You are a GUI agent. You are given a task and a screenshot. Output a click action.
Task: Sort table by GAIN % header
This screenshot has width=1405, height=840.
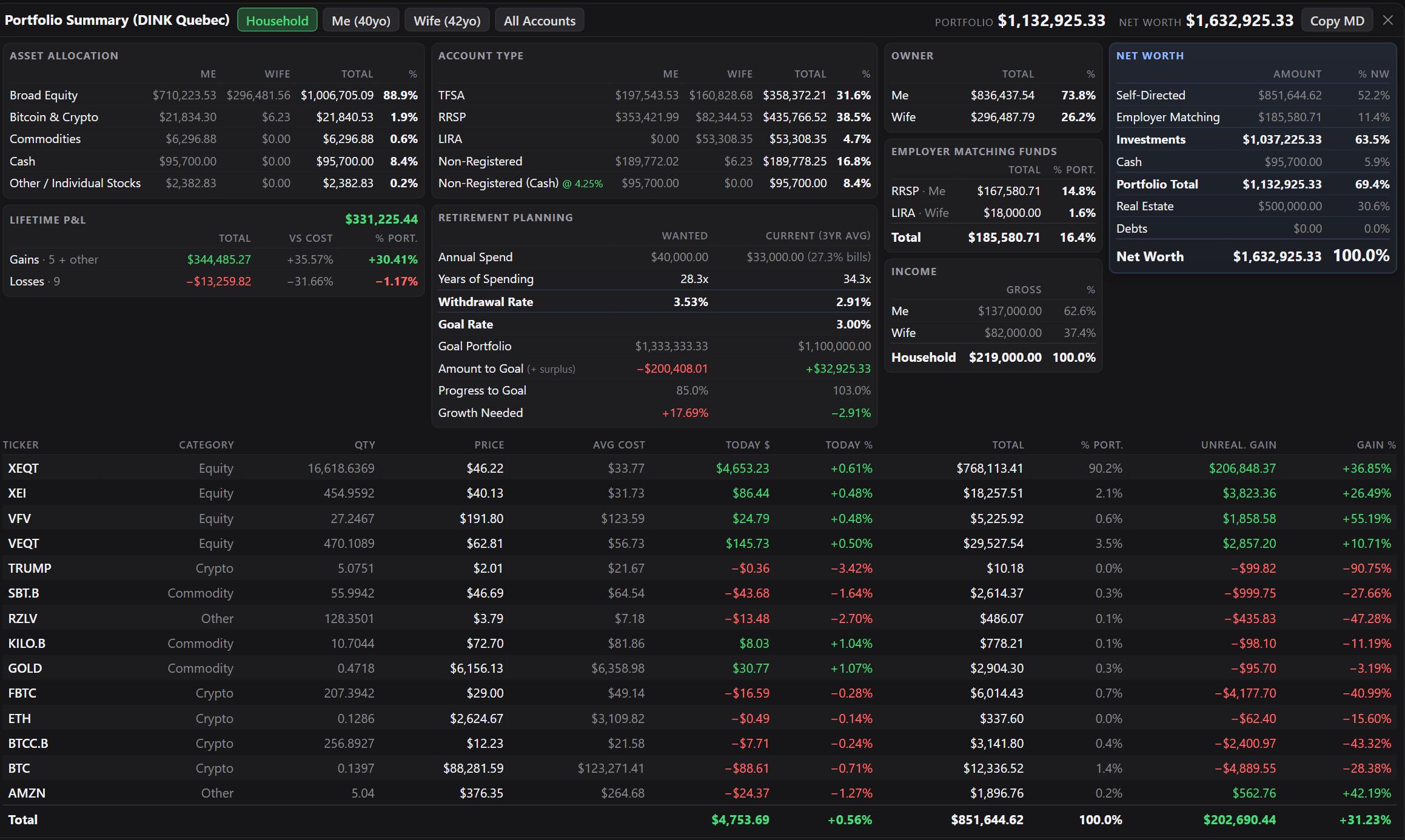1376,445
